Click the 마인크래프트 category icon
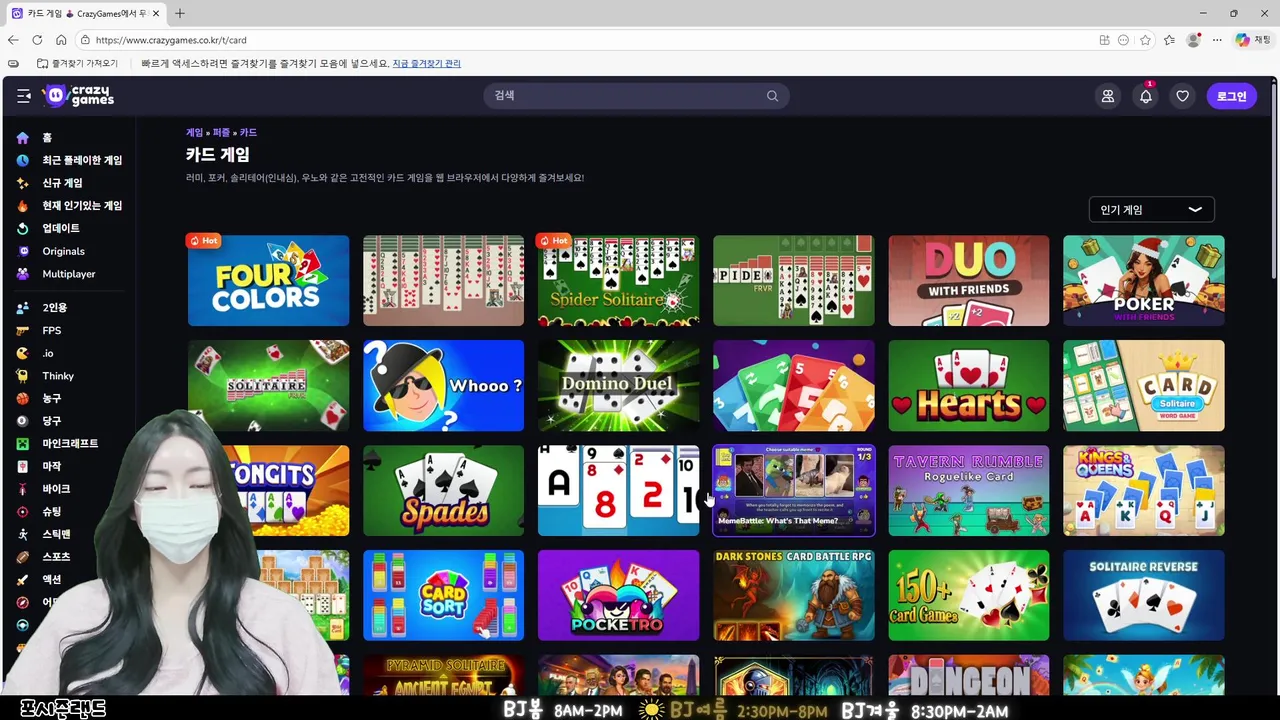The height and width of the screenshot is (720, 1280). [22, 443]
